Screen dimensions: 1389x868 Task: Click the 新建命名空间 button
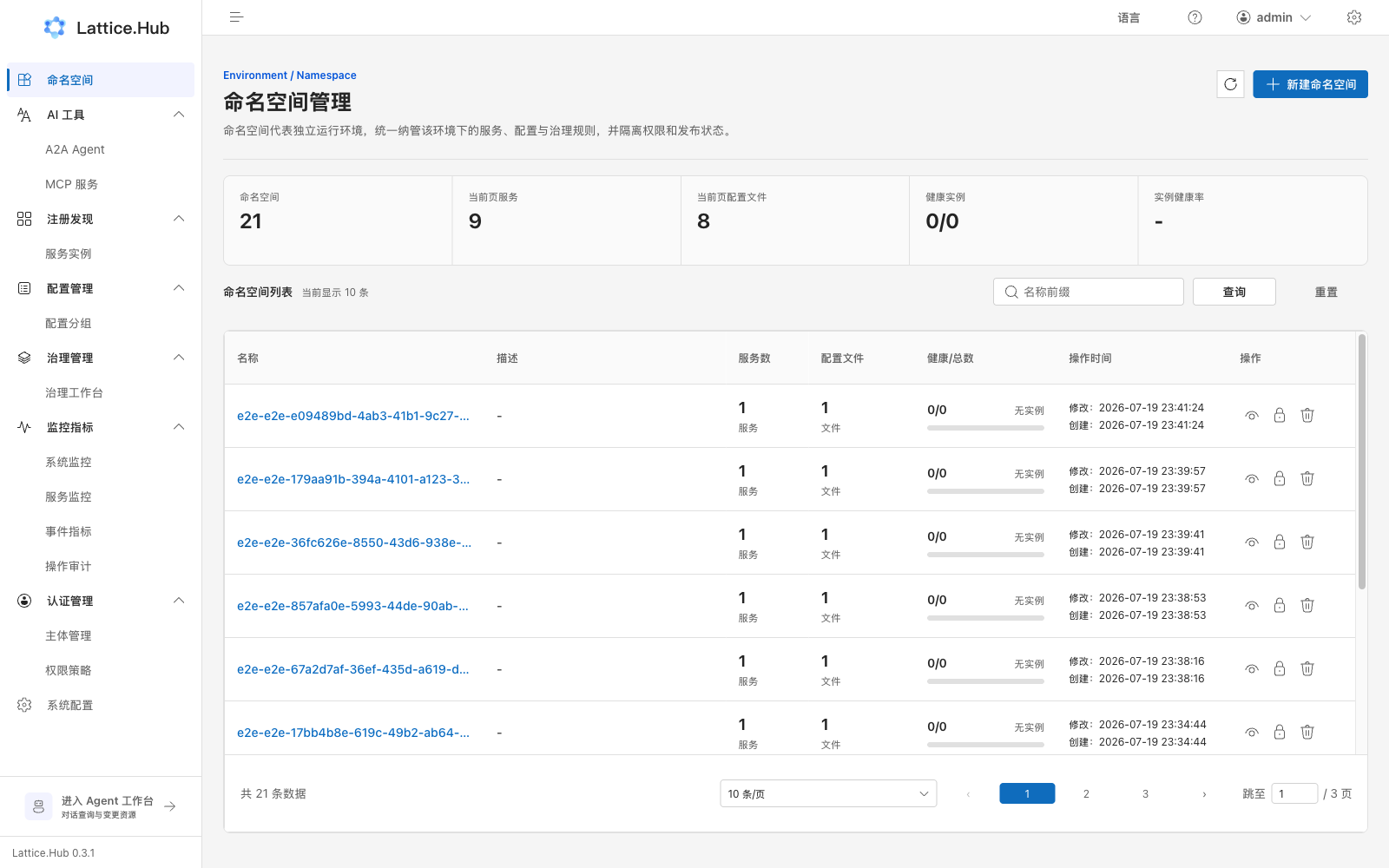(x=1310, y=84)
